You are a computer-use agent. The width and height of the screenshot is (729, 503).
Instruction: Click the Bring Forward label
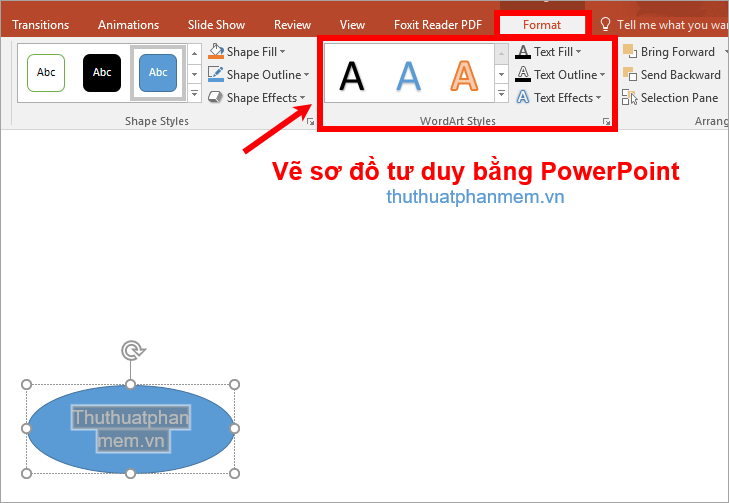click(x=678, y=52)
